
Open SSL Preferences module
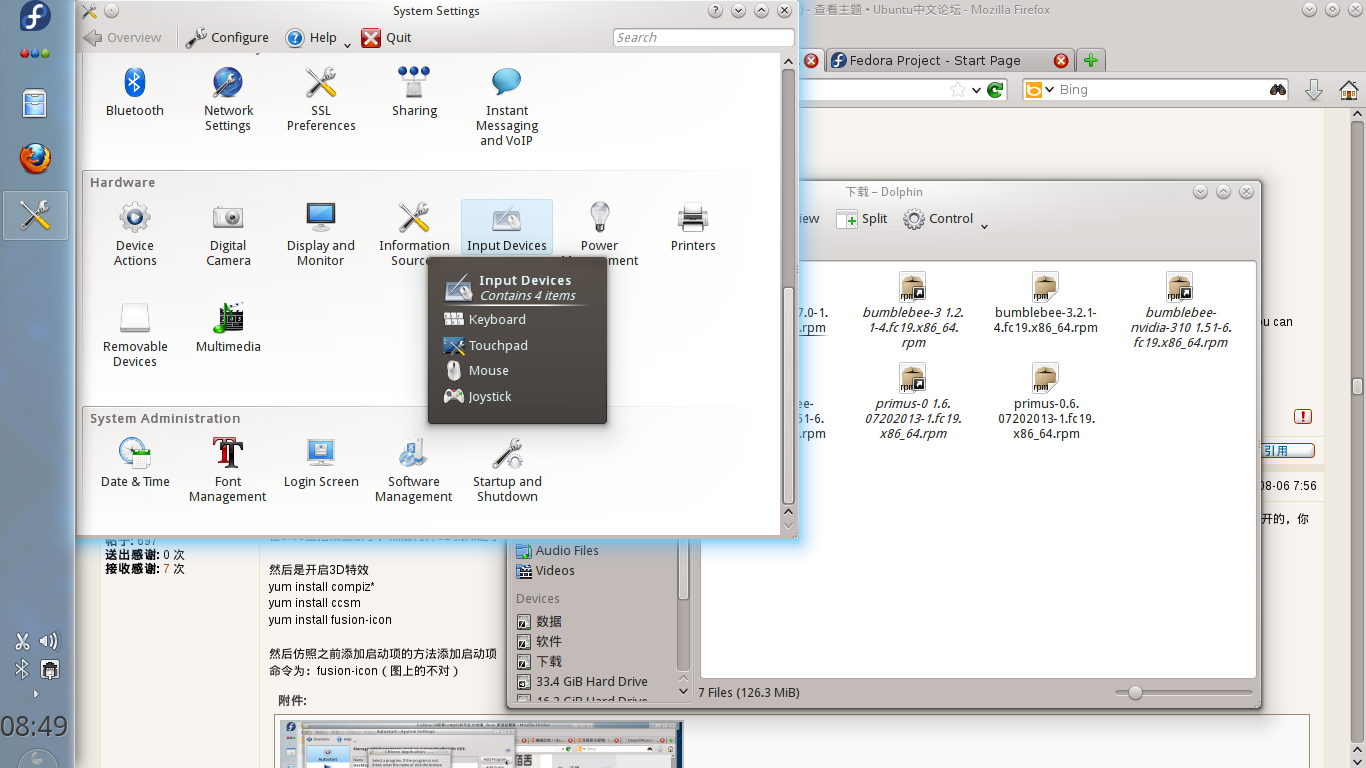click(x=321, y=99)
